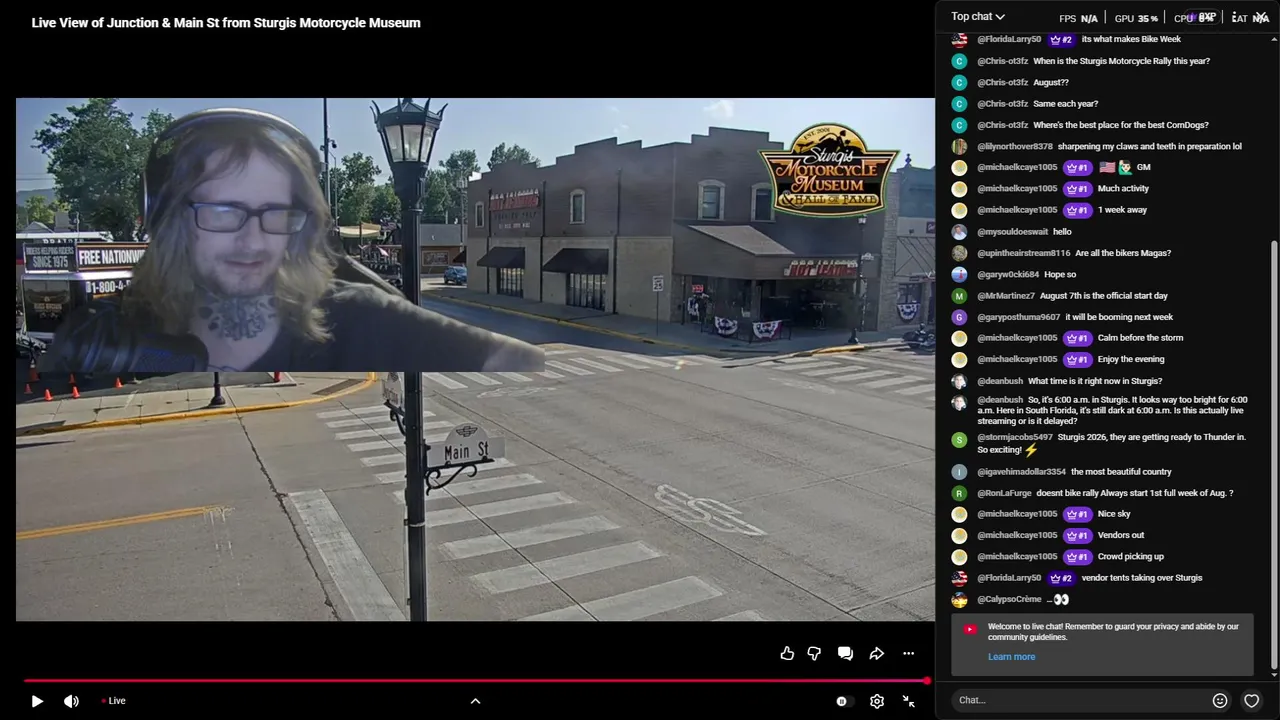Open the Learn more link
The height and width of the screenshot is (720, 1280).
(1011, 657)
